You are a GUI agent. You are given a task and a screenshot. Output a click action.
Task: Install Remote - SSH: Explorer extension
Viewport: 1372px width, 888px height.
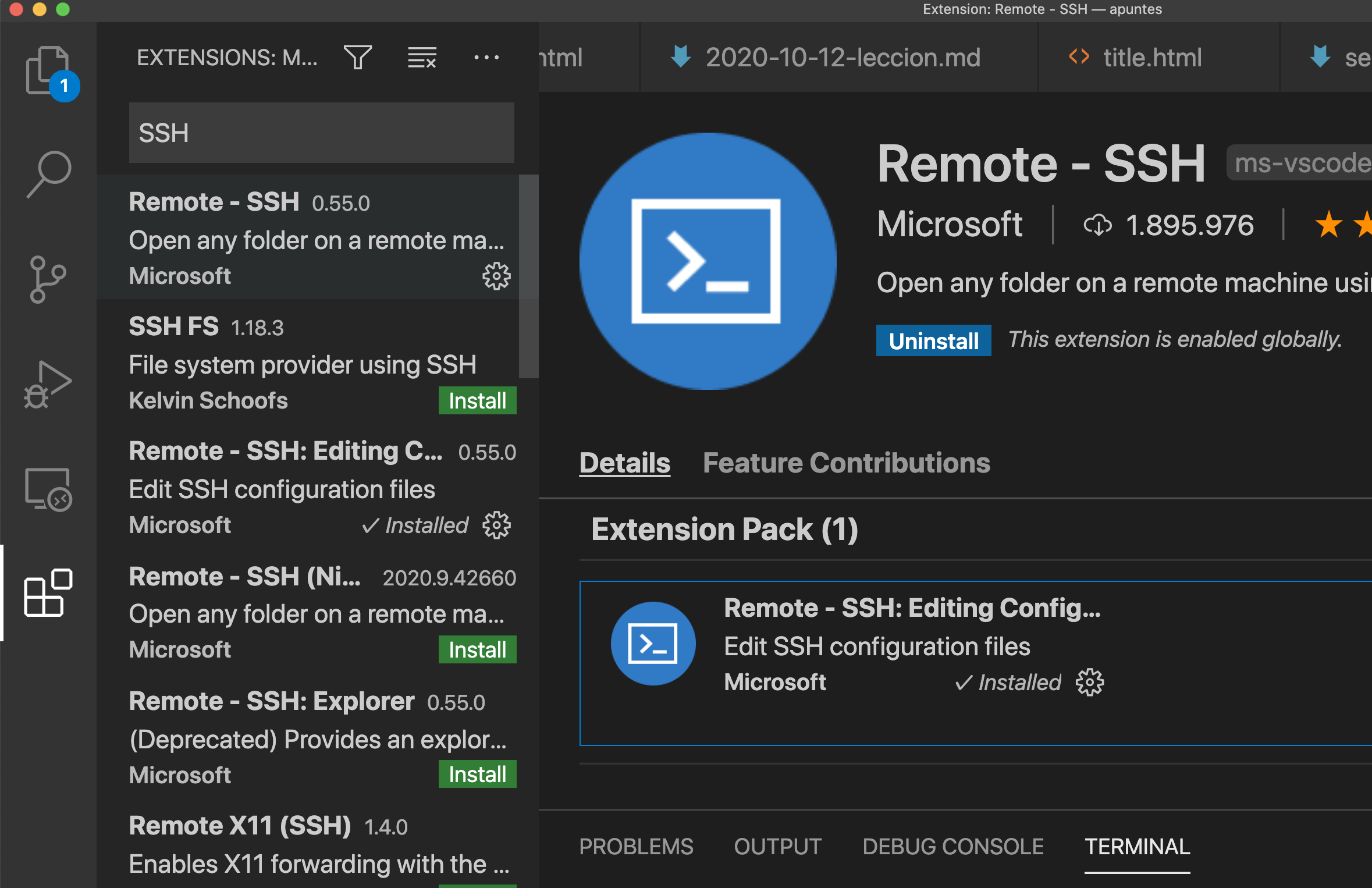click(477, 775)
